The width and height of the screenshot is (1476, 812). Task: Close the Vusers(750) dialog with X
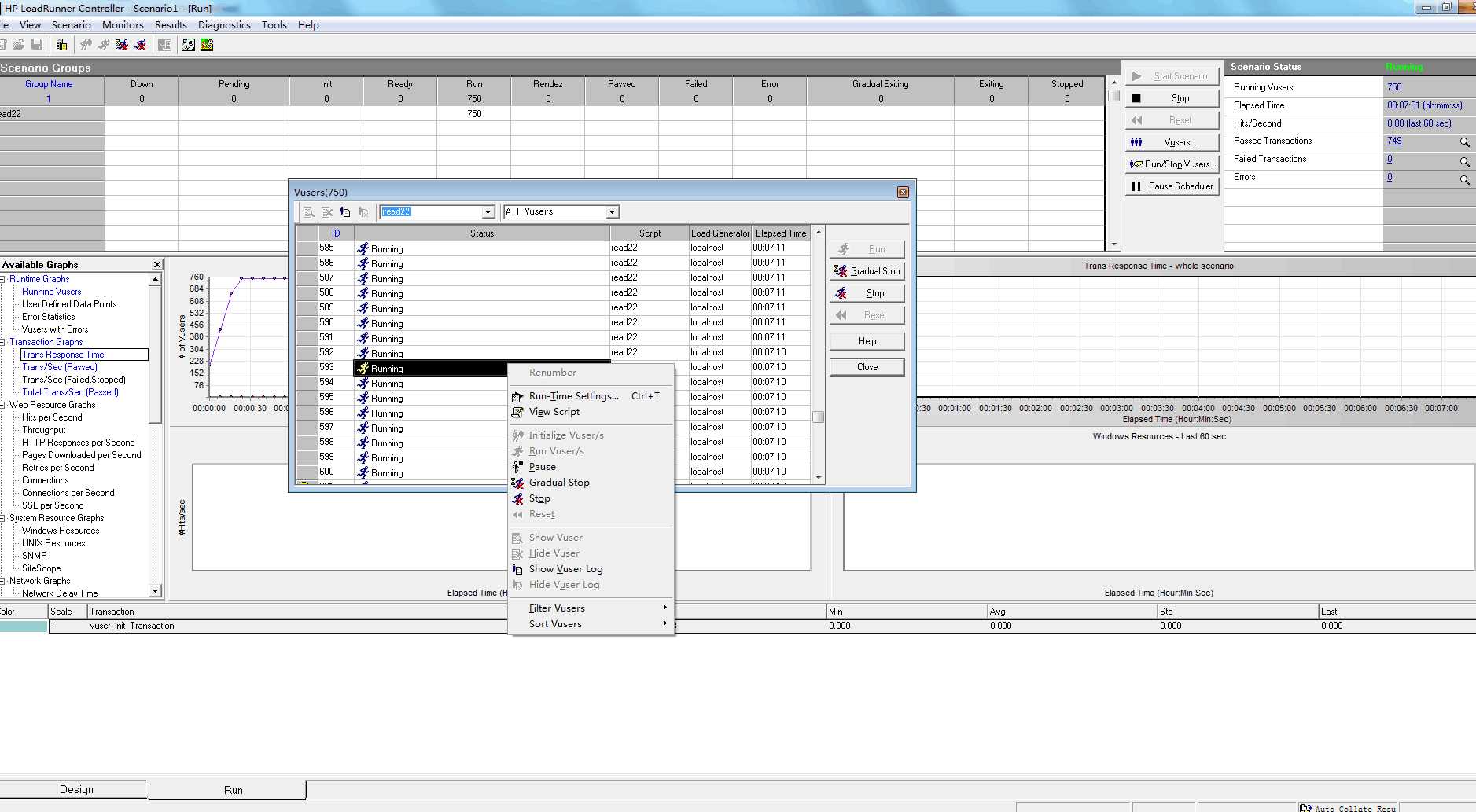(903, 192)
